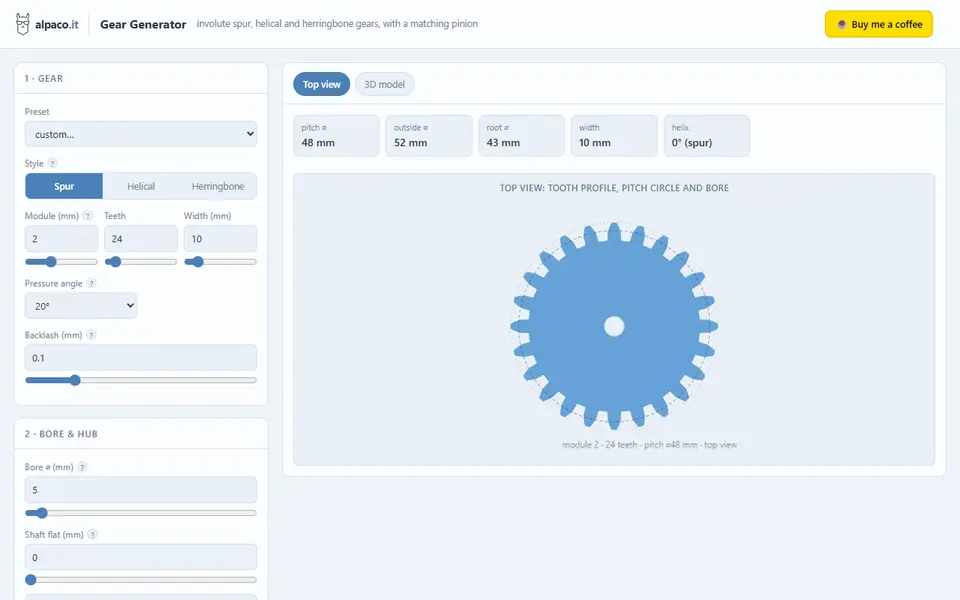Screen dimensions: 960x600
Task: Click the Bore diameter input field
Action: (141, 490)
